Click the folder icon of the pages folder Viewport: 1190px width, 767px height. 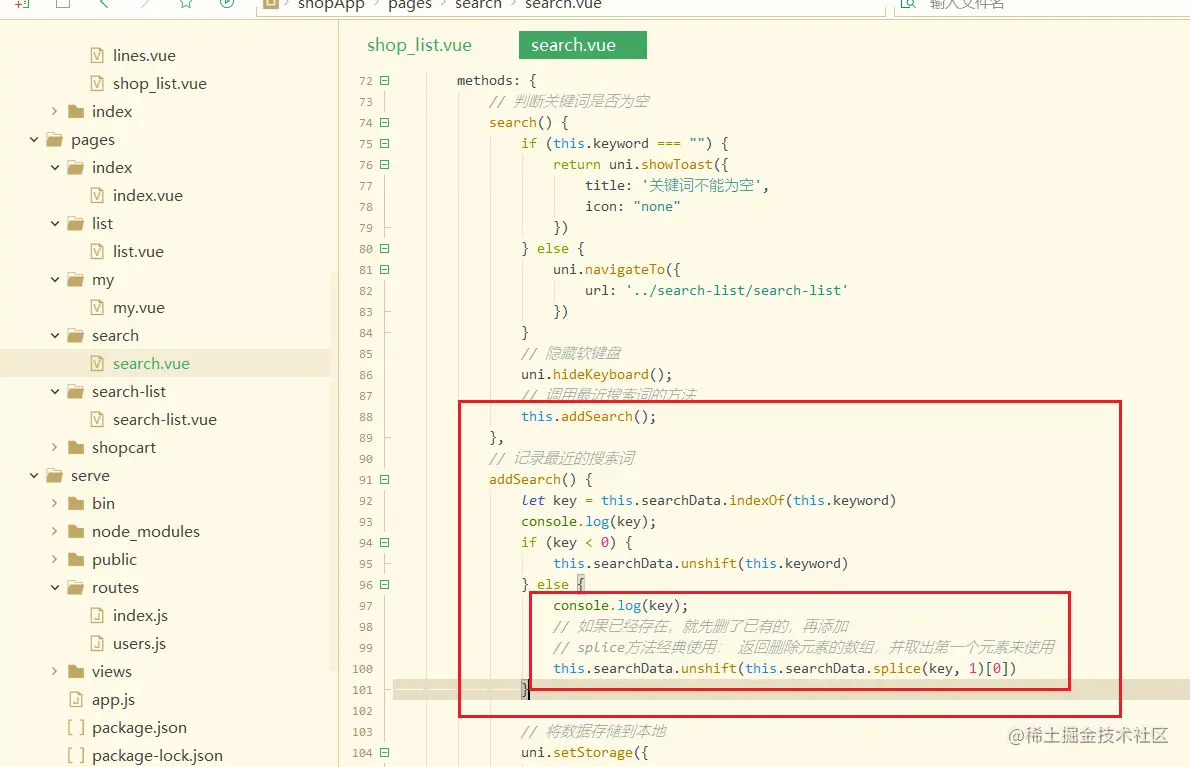pyautogui.click(x=55, y=140)
